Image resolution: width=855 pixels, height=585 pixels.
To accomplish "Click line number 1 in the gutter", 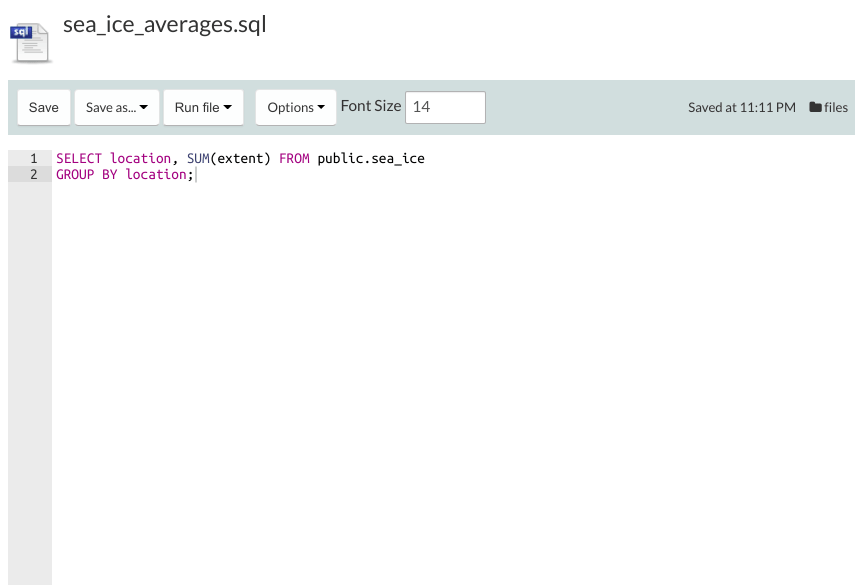I will tap(34, 159).
